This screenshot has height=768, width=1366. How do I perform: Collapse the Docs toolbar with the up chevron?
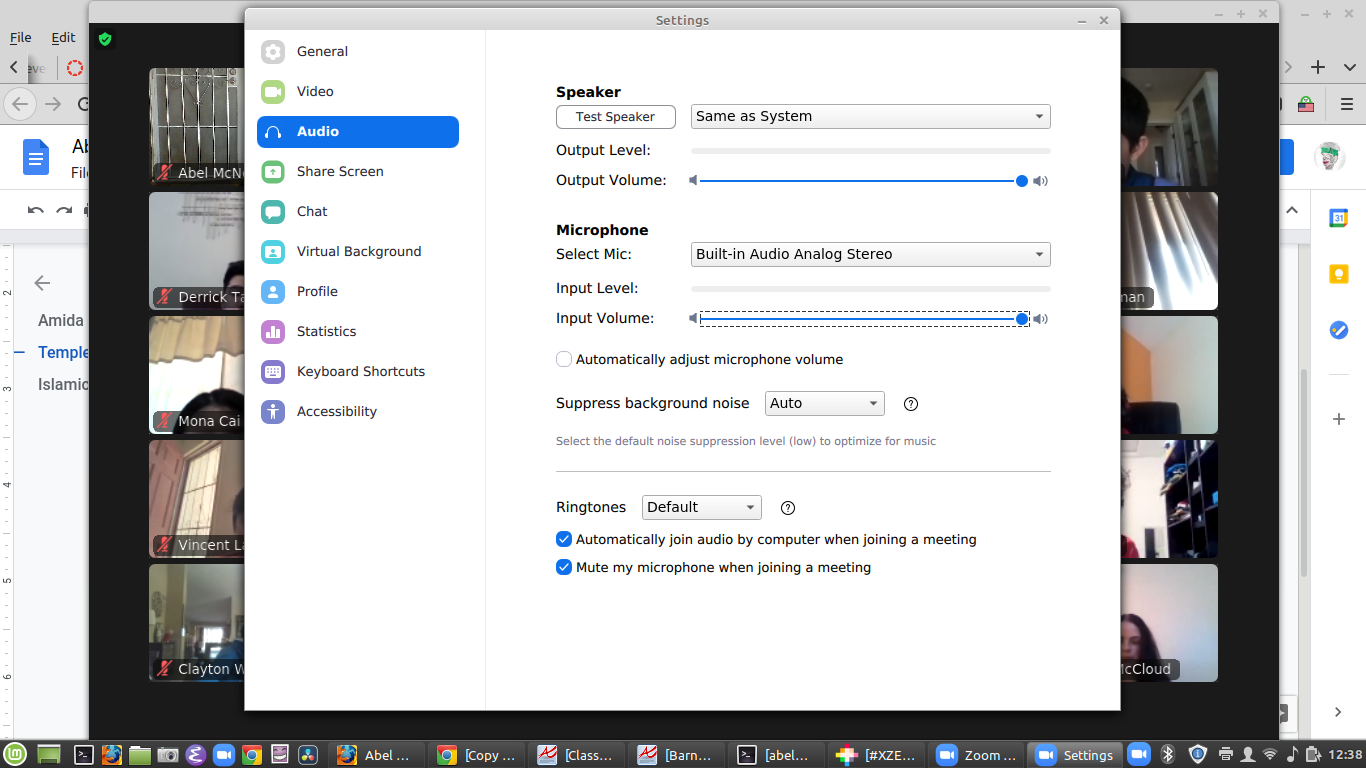(x=1292, y=210)
